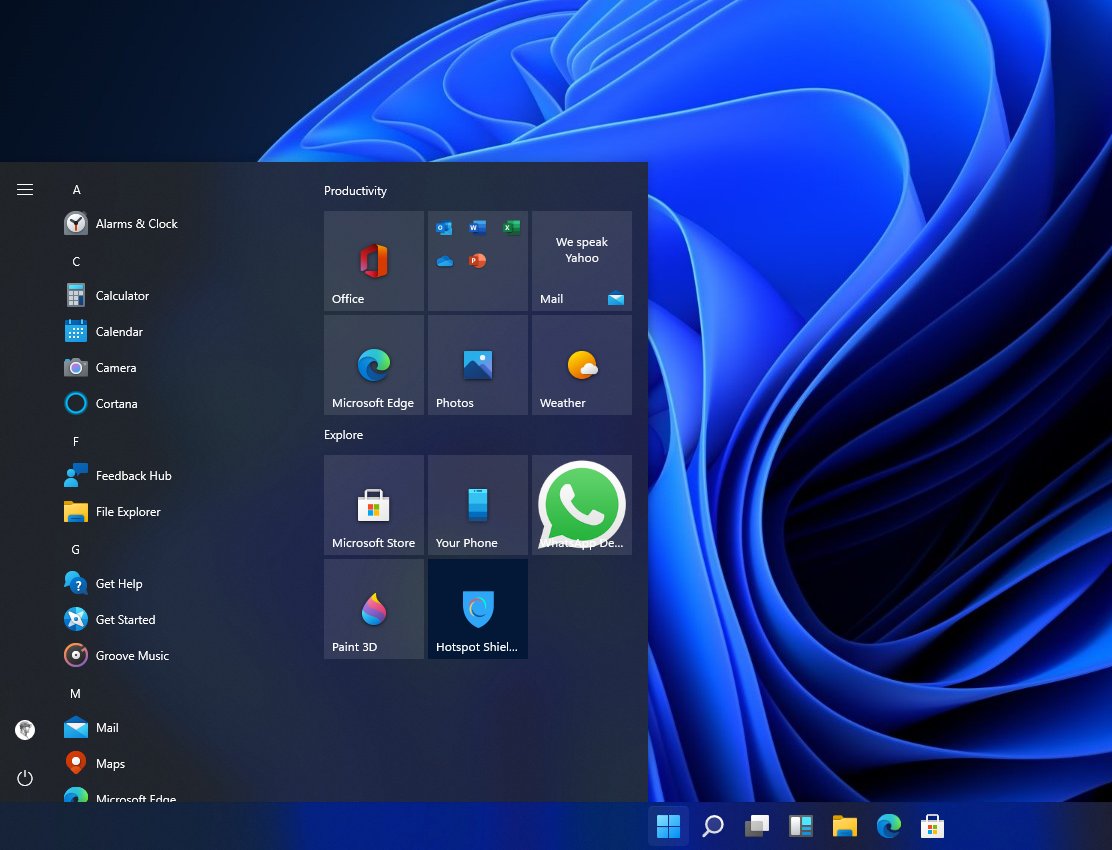Open the user account picture menu
This screenshot has height=850, width=1112.
[25, 729]
